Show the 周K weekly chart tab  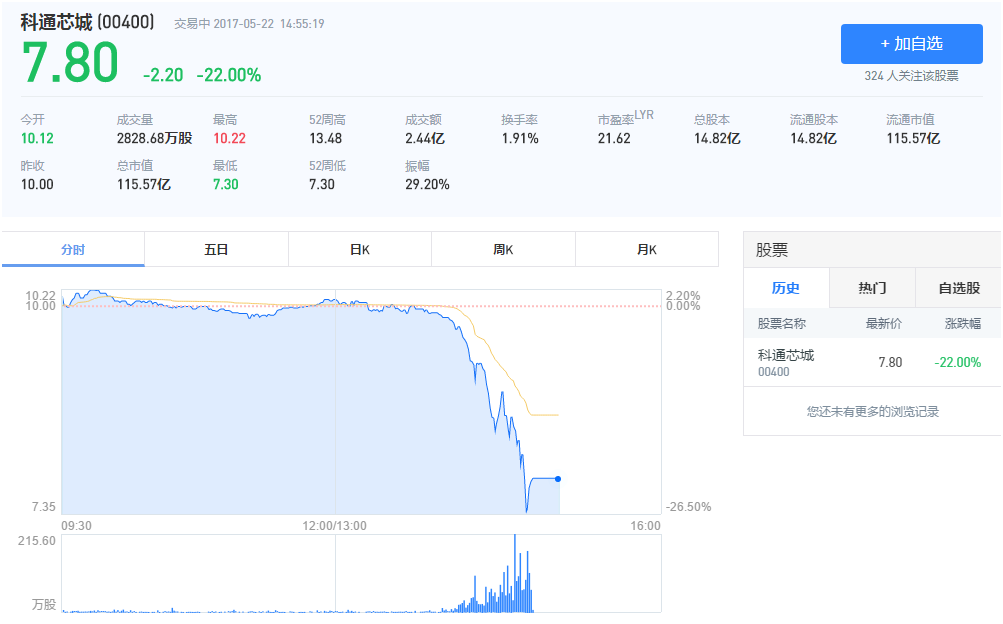tap(503, 249)
